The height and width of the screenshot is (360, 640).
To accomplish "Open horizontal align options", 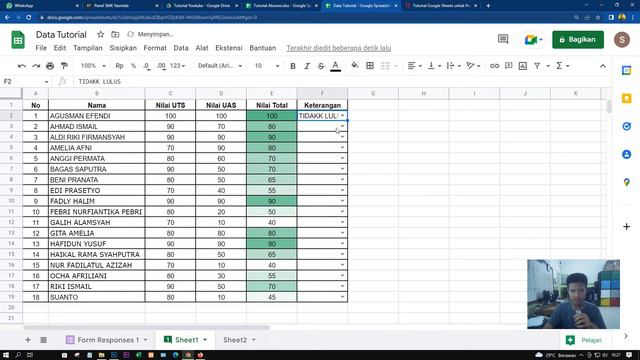I will [414, 66].
